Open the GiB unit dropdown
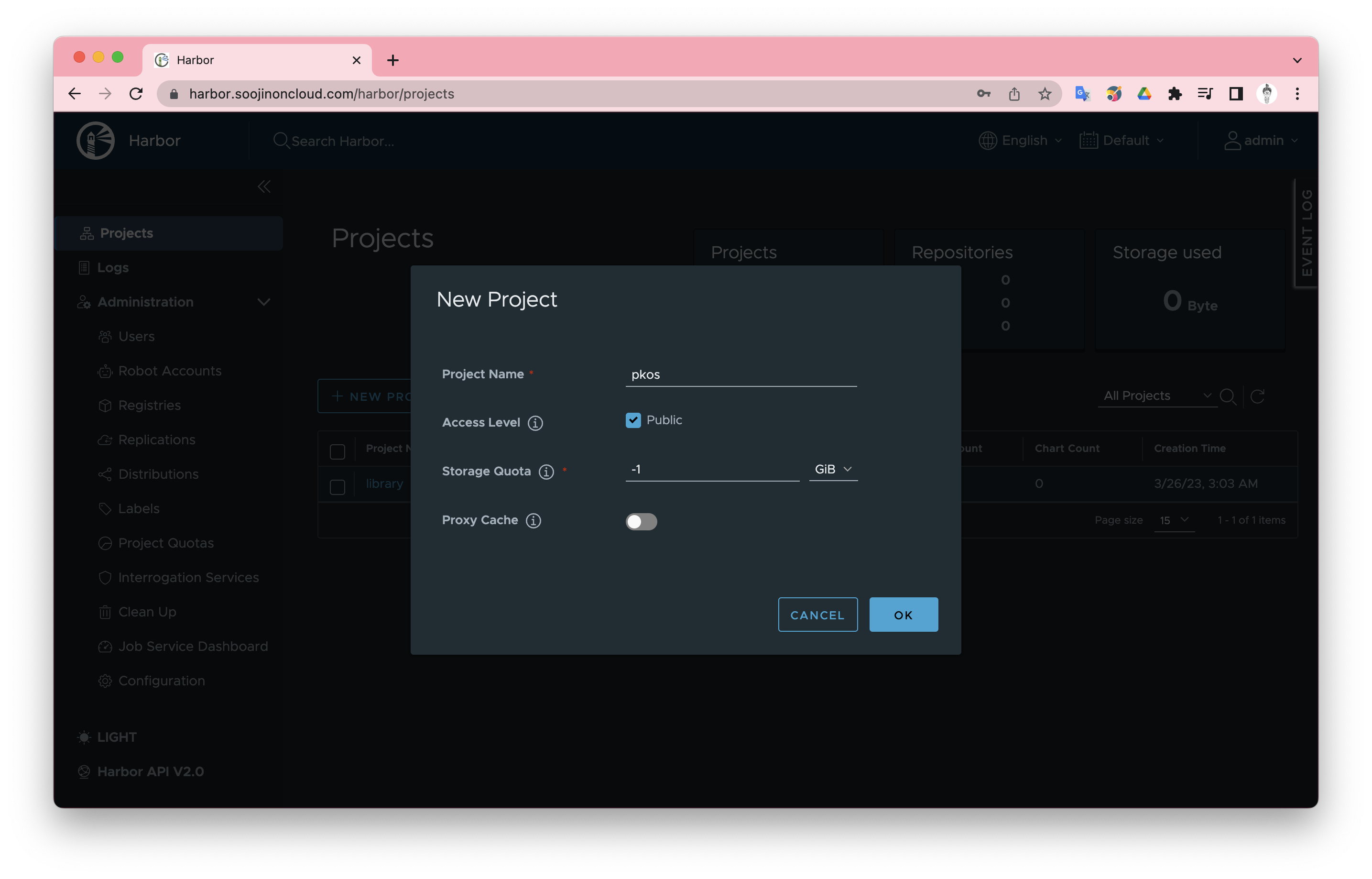Viewport: 1372px width, 879px height. tap(832, 469)
